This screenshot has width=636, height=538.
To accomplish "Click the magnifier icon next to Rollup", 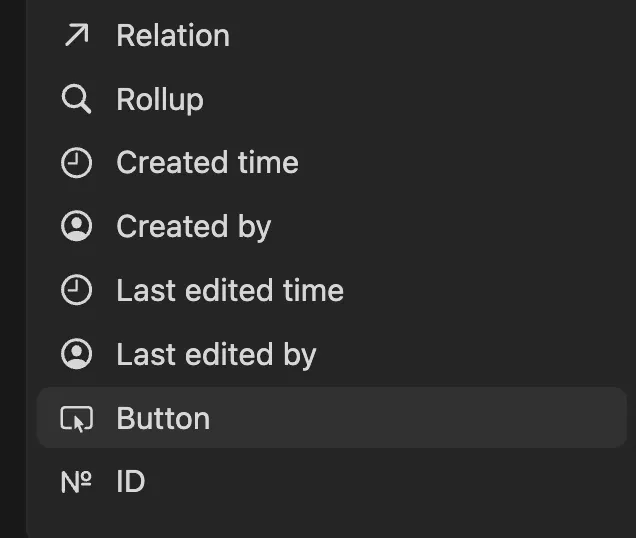I will [x=76, y=99].
